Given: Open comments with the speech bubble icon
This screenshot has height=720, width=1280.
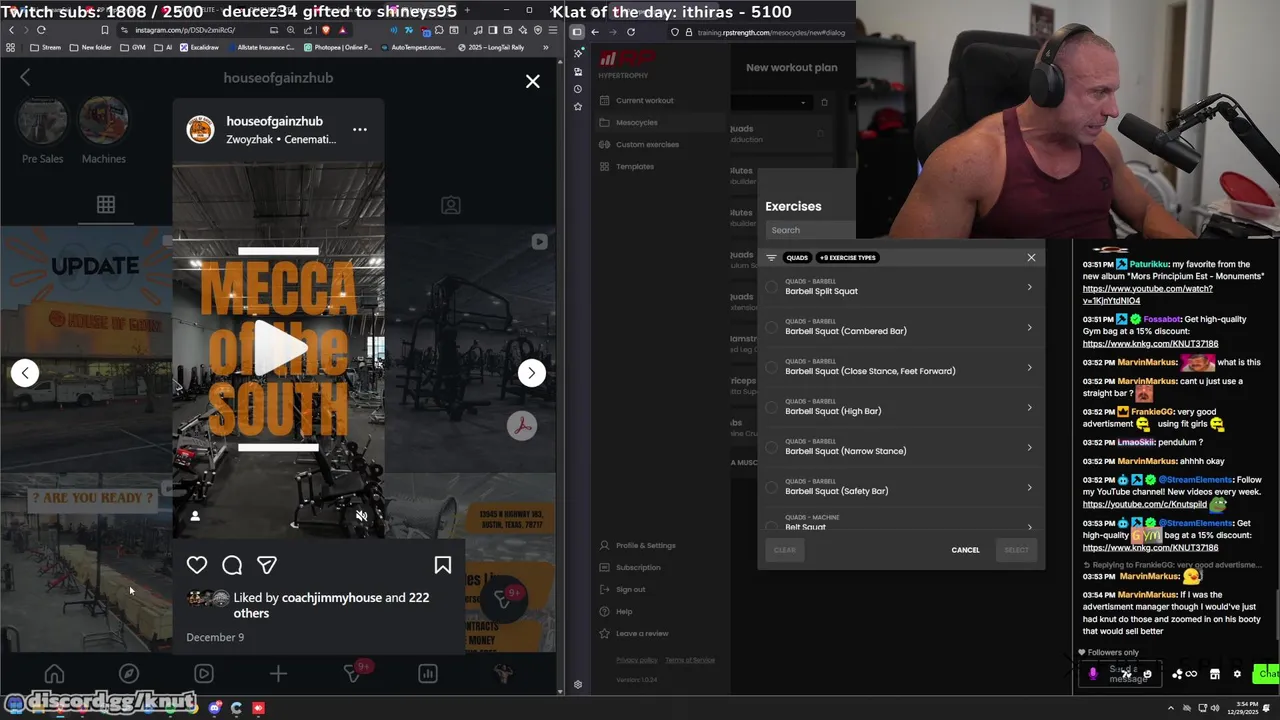Looking at the screenshot, I should tap(232, 565).
